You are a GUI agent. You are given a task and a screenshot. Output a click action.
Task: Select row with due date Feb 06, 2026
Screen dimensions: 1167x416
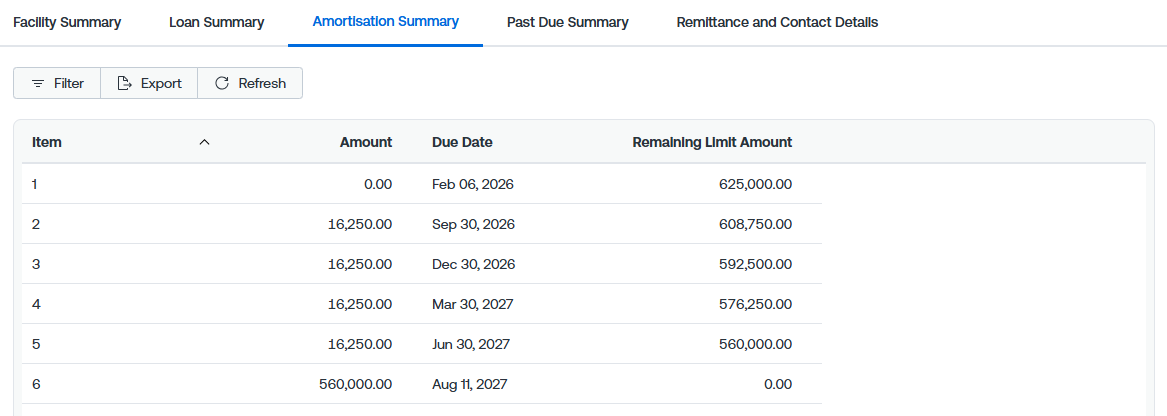(x=422, y=184)
